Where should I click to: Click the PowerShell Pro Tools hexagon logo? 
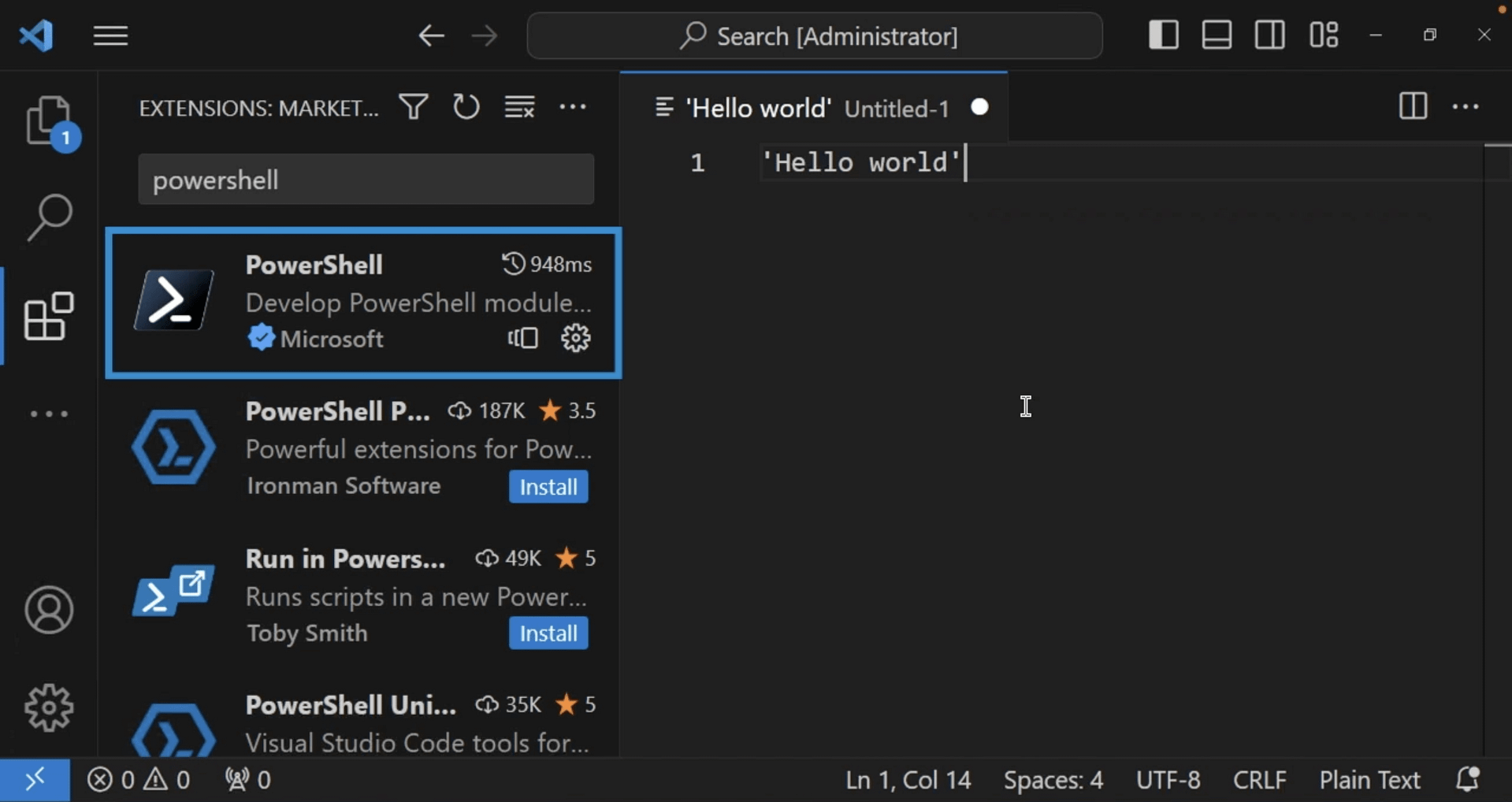173,447
